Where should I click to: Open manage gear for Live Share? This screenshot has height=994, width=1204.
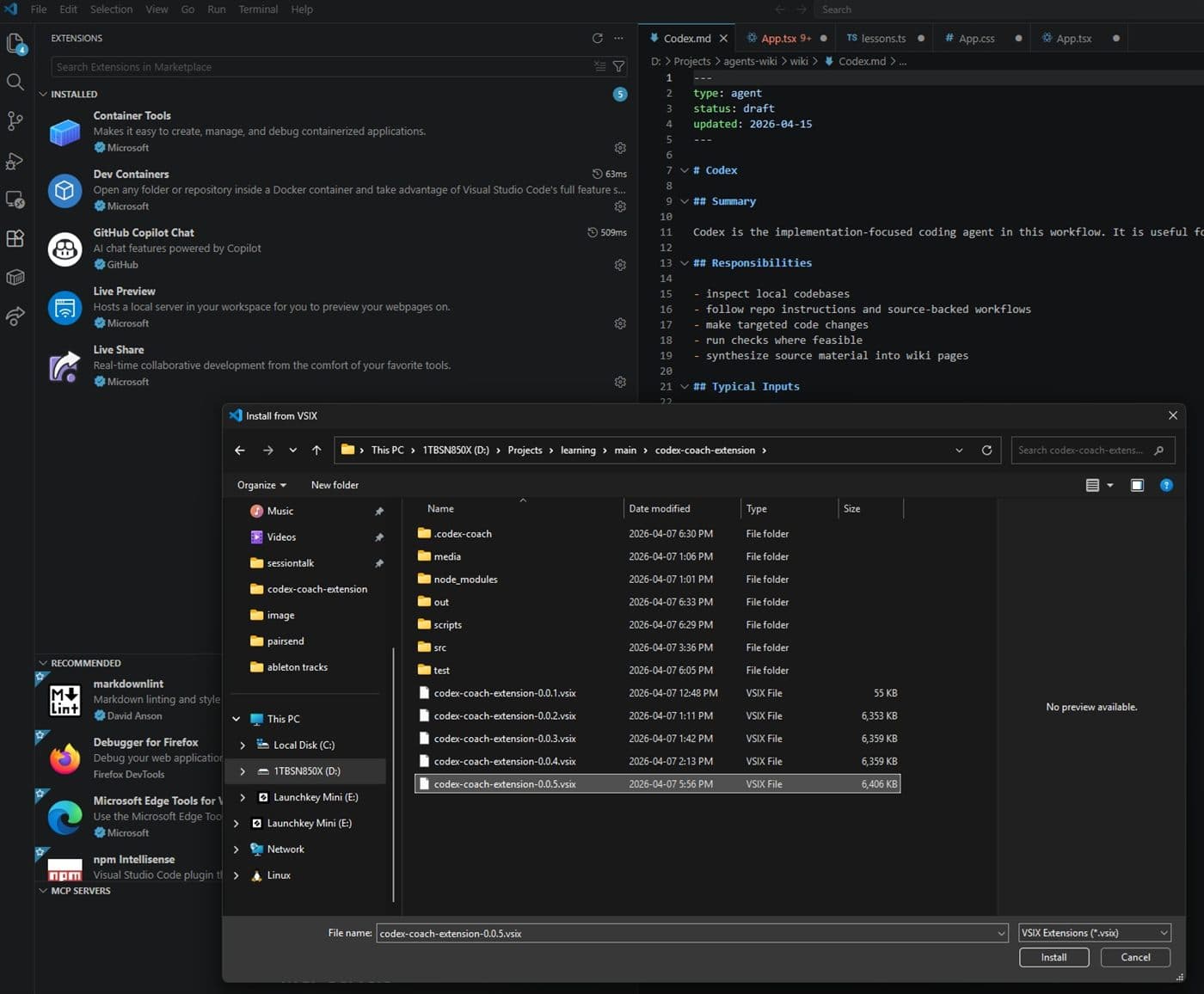tap(620, 382)
